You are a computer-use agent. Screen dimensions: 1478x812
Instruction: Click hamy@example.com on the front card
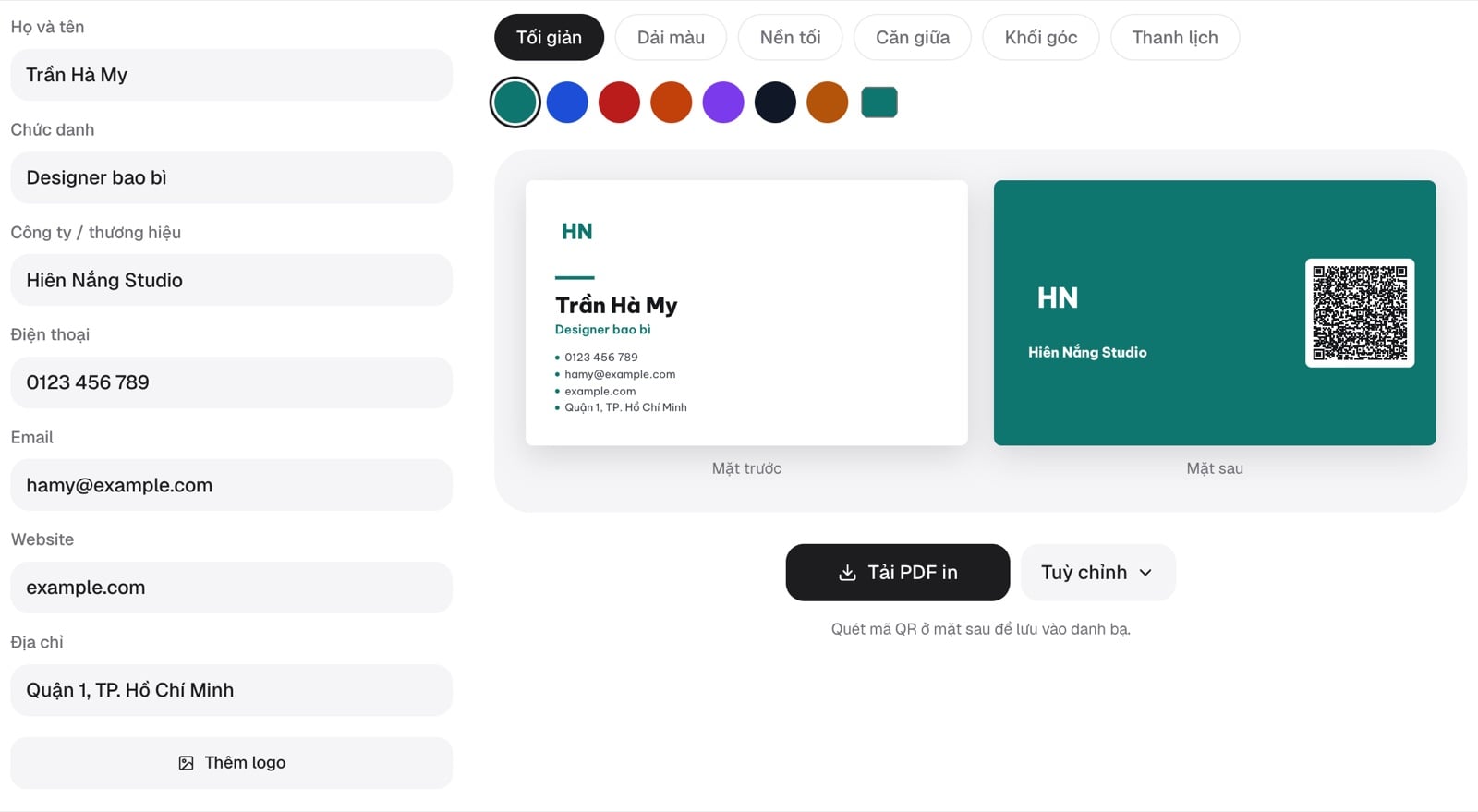point(620,374)
